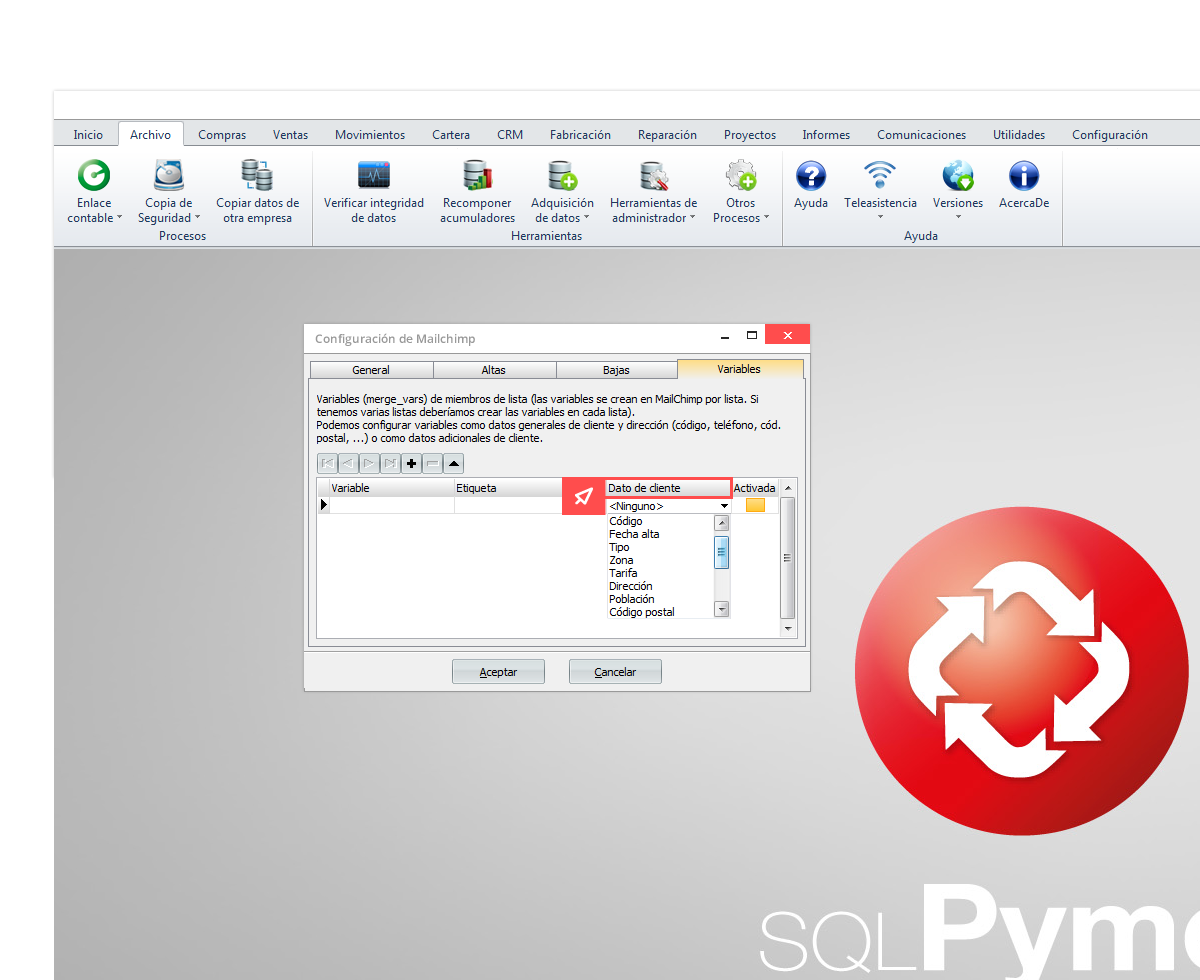The image size is (1200, 980).
Task: Open the Ventas ribbon tab
Action: (290, 135)
